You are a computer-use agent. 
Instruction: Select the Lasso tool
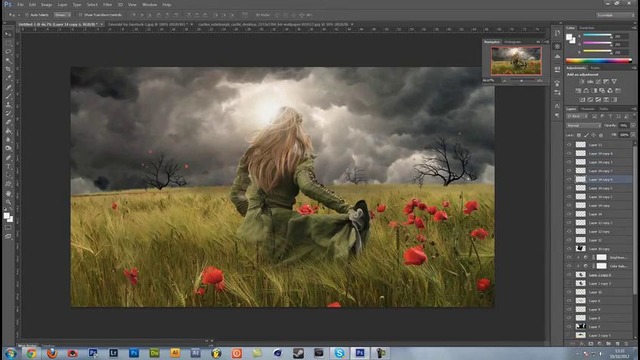click(8, 52)
